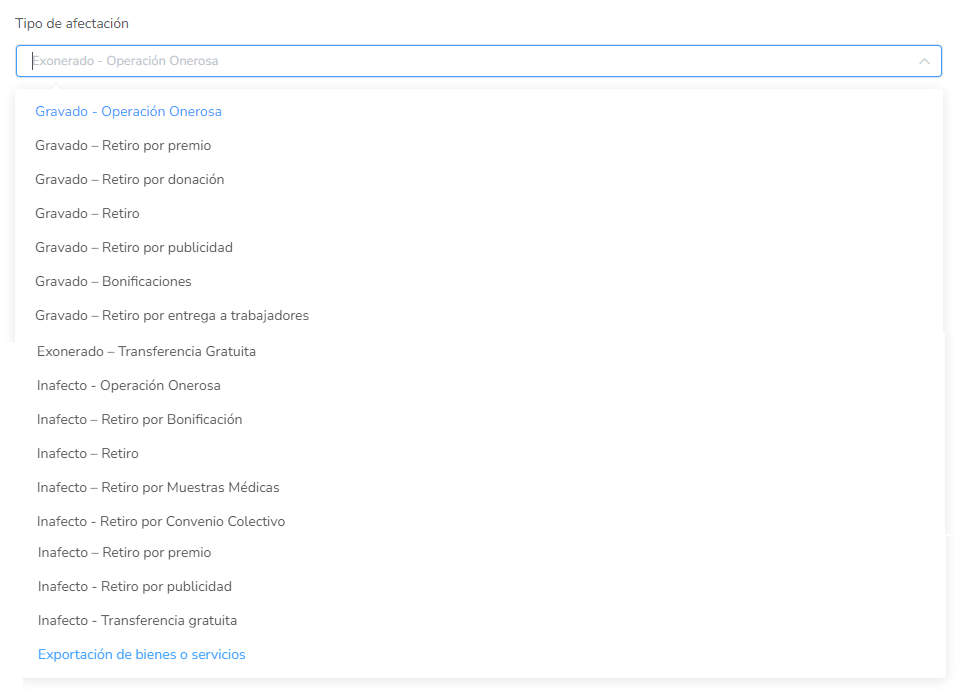Pick the plain Inafecto – Retiro option

pyautogui.click(x=88, y=454)
